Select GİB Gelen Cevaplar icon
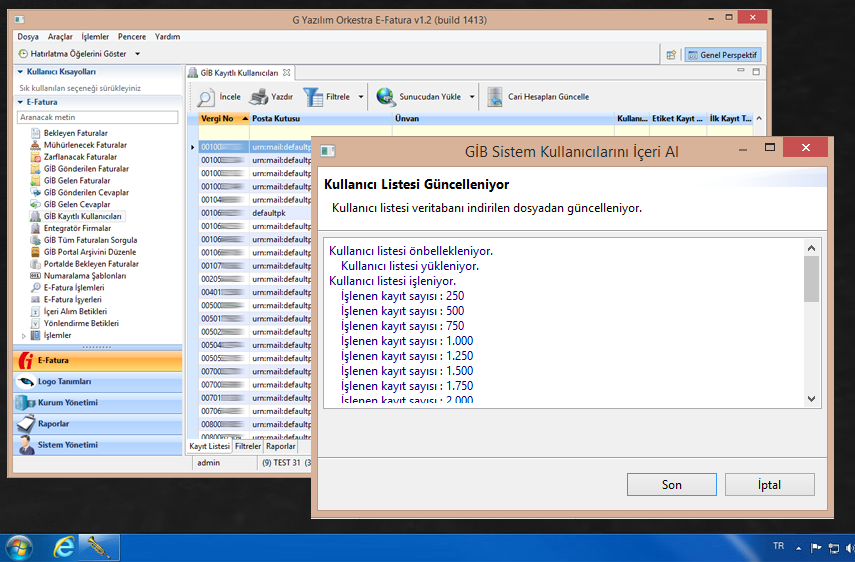The height and width of the screenshot is (562, 855). click(35, 204)
